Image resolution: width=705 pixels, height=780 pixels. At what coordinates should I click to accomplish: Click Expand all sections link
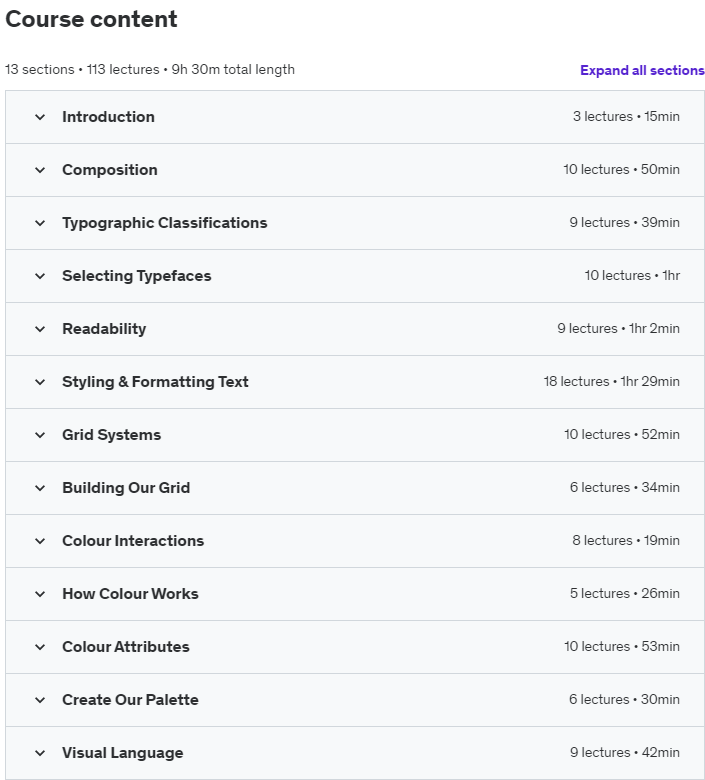pyautogui.click(x=642, y=70)
